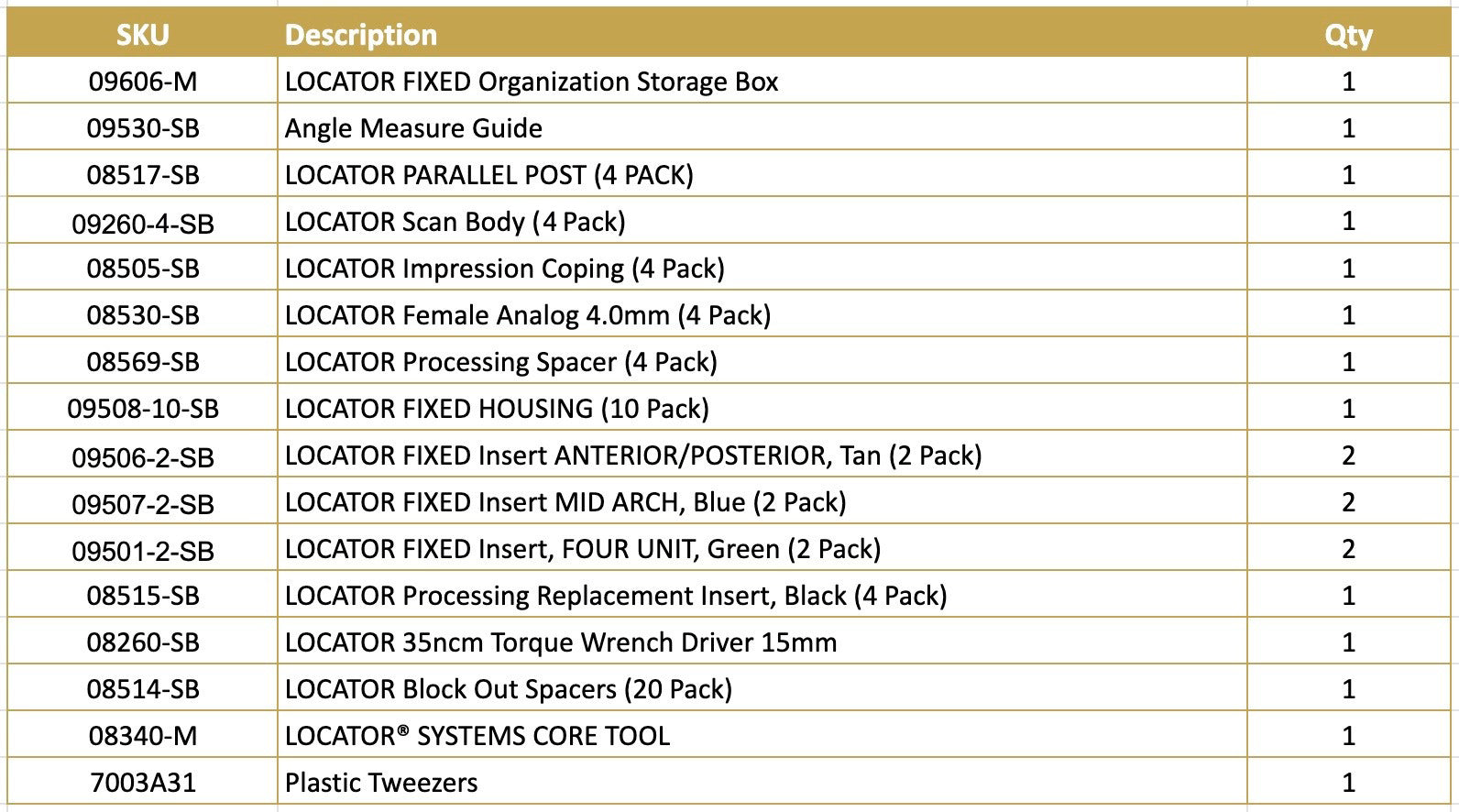Image resolution: width=1459 pixels, height=812 pixels.
Task: Select SKU cell 08569-SB
Action: point(142,362)
